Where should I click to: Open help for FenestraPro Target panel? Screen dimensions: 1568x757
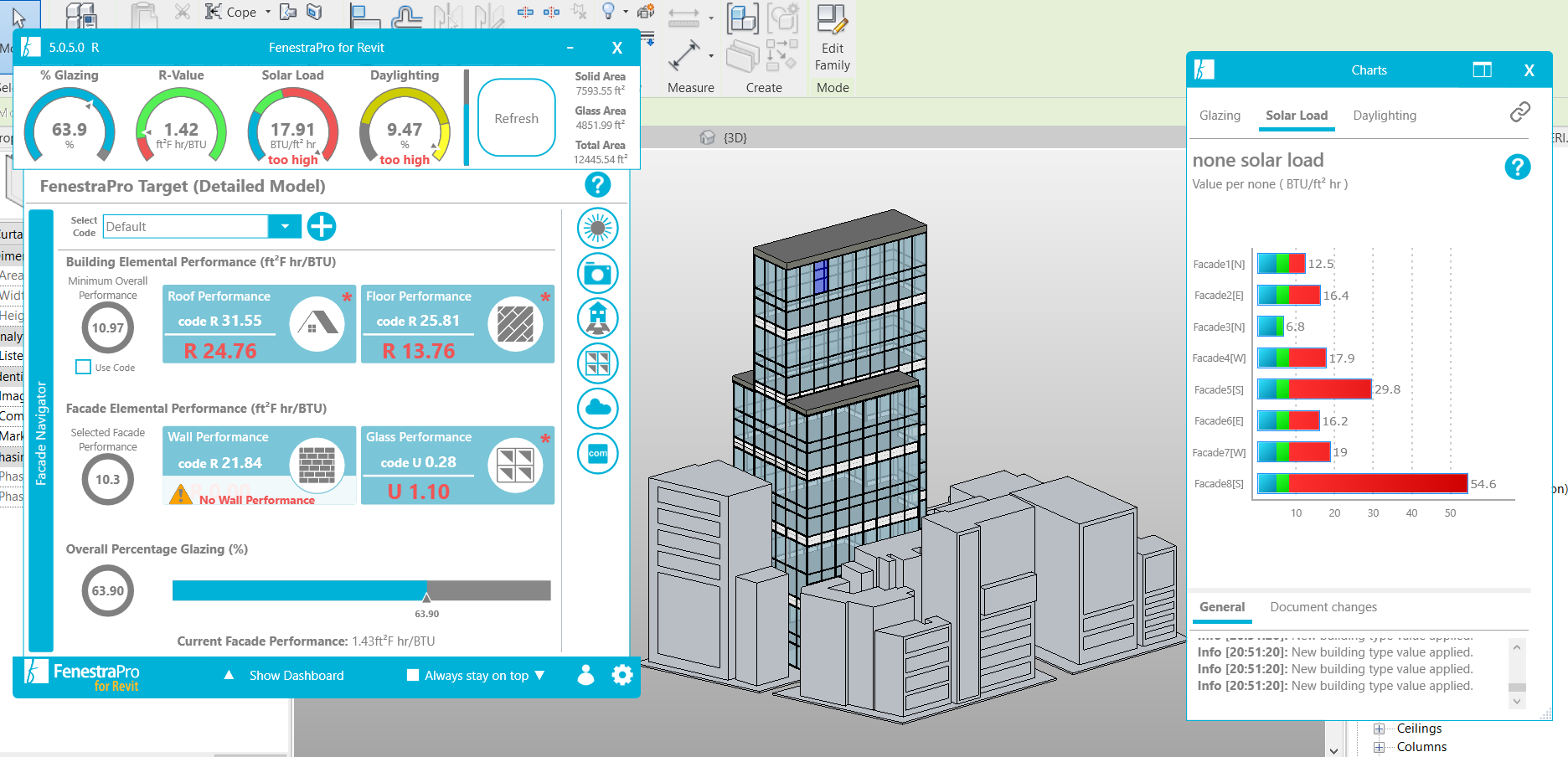(x=597, y=185)
